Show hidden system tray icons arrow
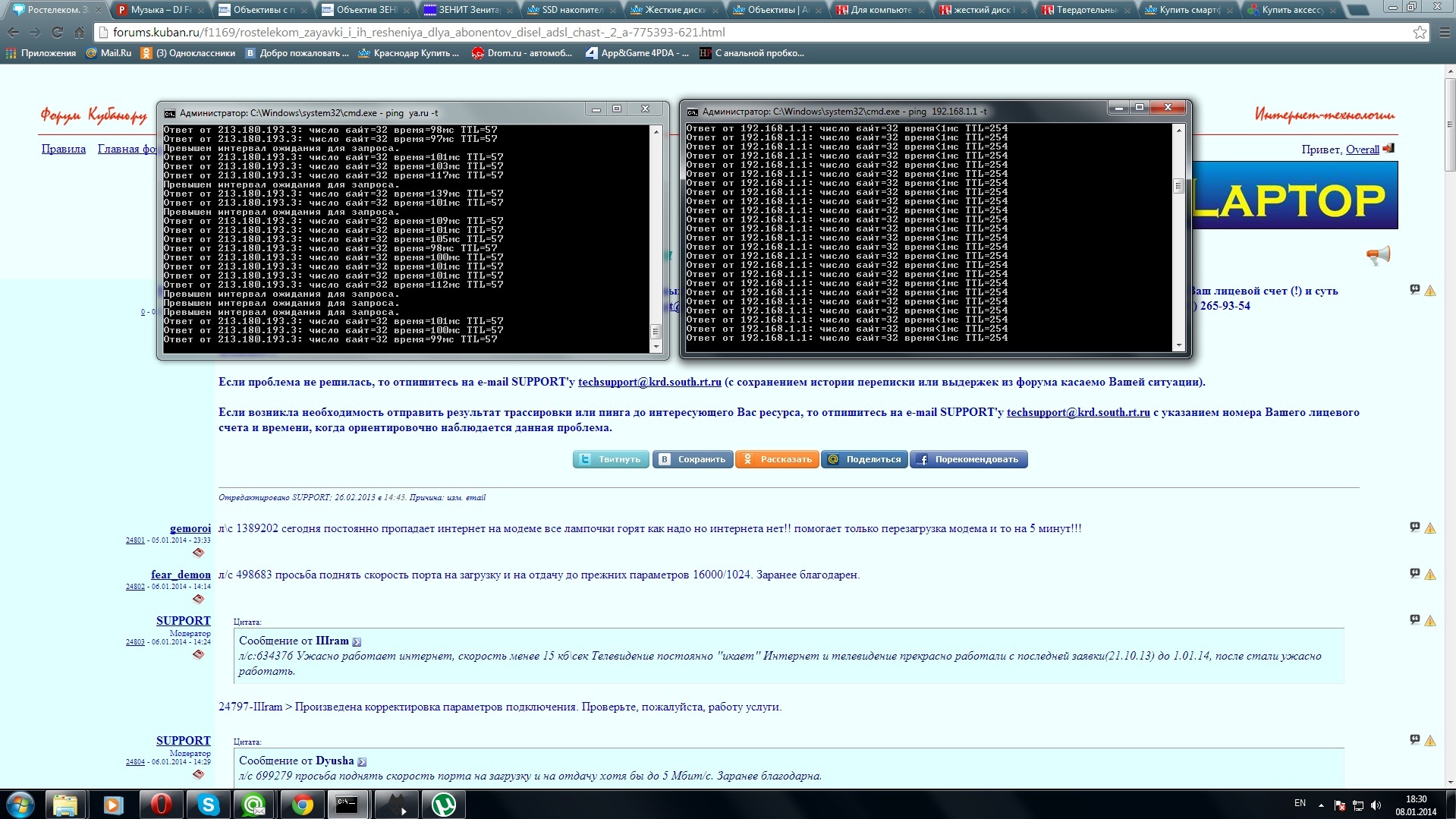Viewport: 1456px width, 819px height. pos(1321,805)
